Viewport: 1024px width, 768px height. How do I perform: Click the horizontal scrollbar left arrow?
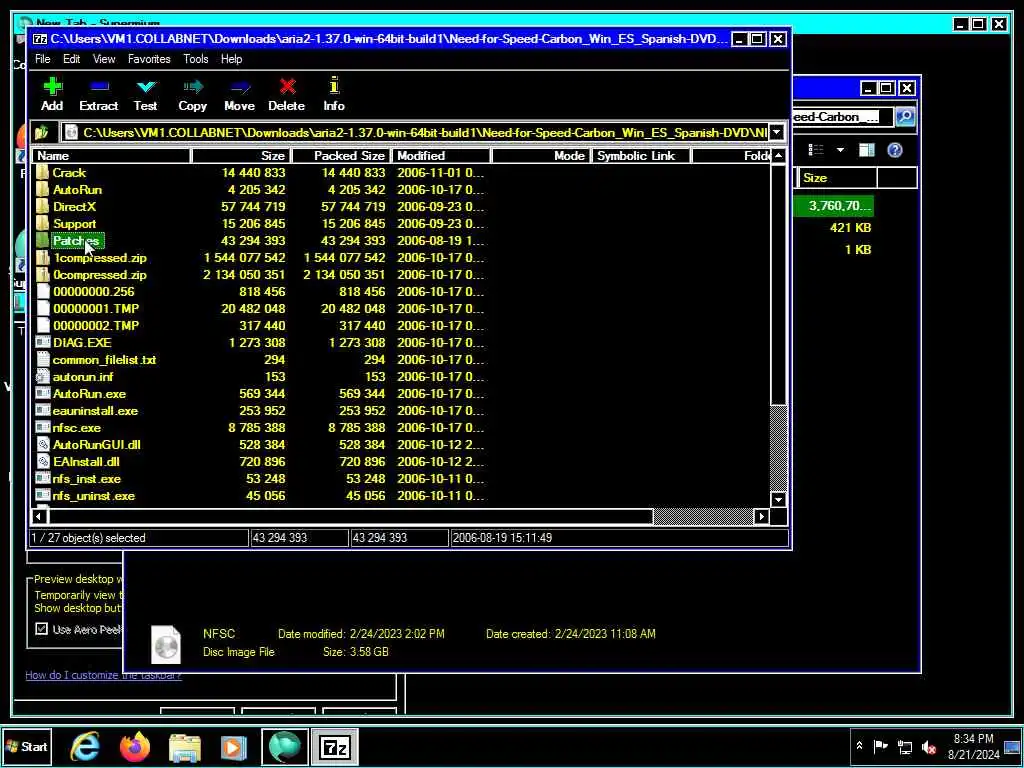(x=39, y=517)
